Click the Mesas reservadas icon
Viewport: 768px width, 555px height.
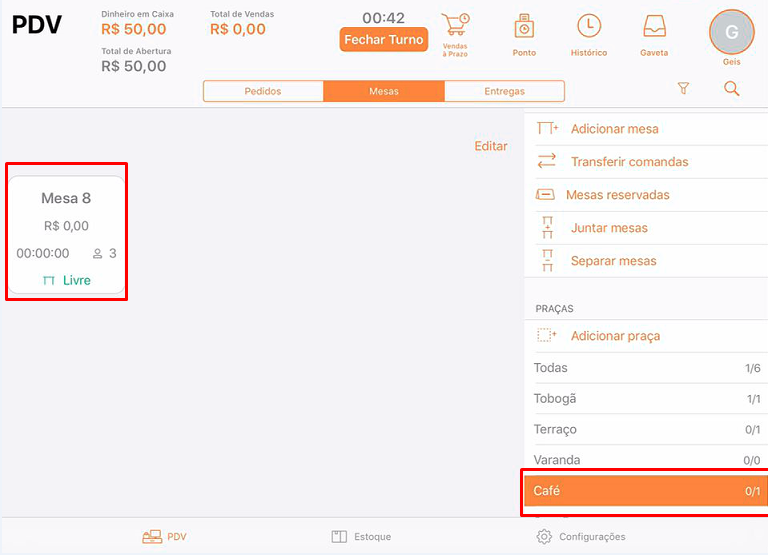coord(545,194)
